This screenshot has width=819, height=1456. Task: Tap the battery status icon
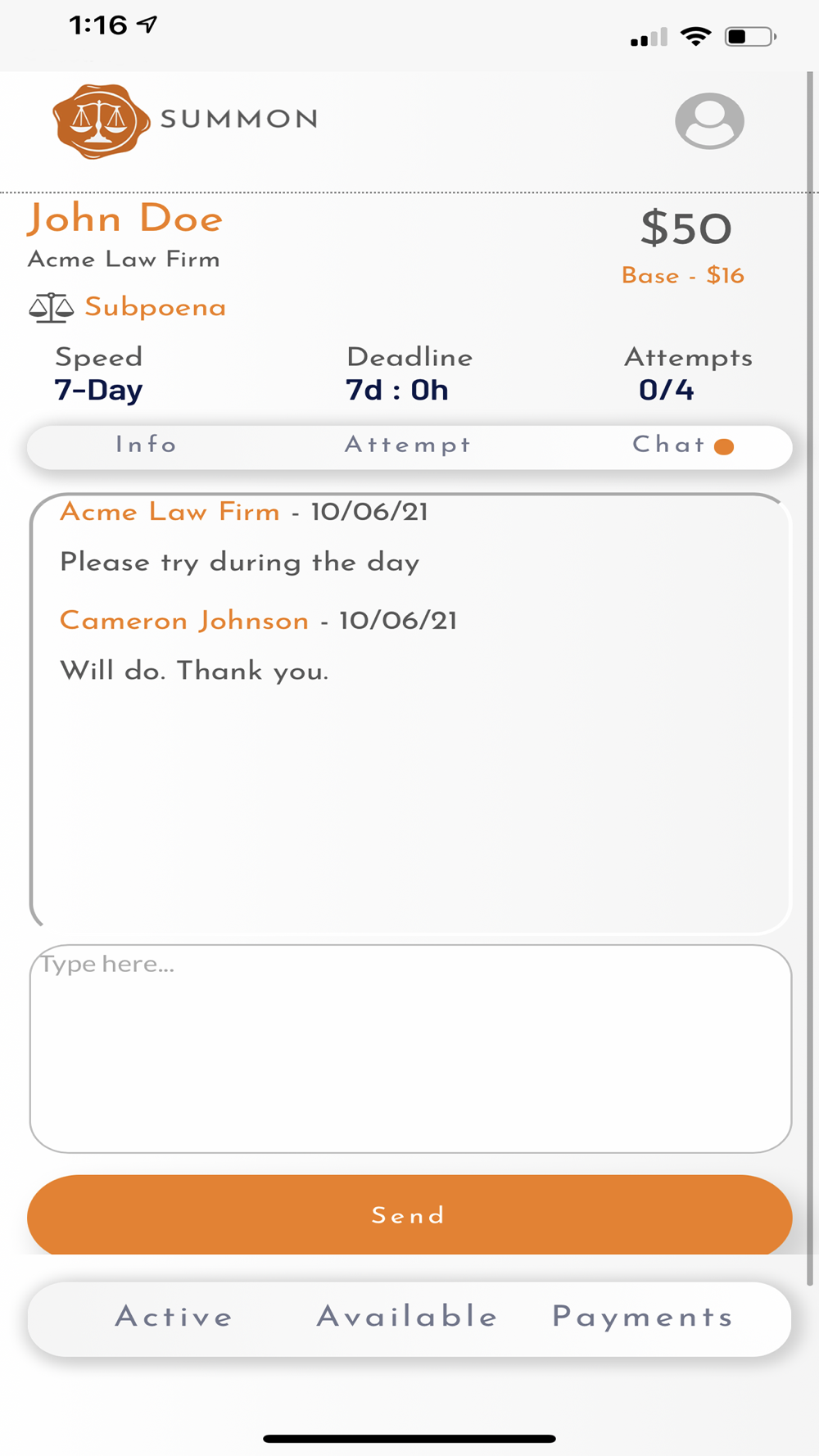coord(750,37)
